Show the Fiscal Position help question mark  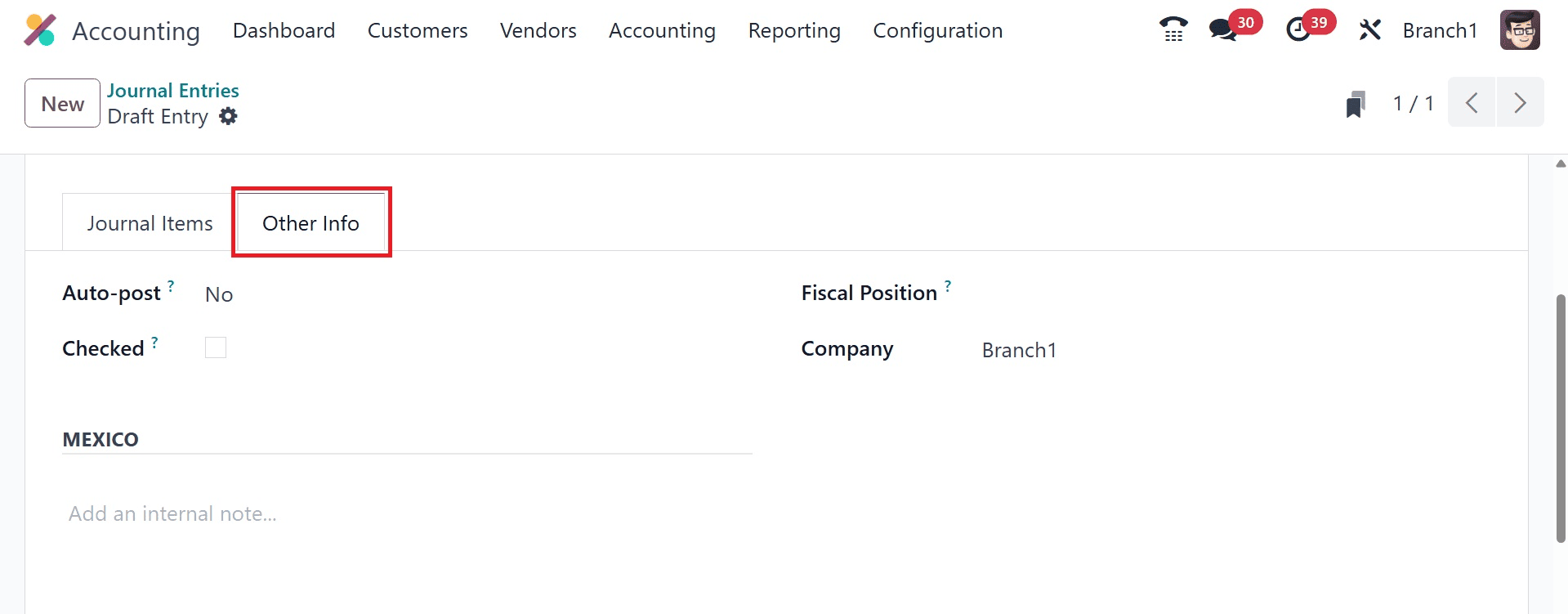(948, 285)
